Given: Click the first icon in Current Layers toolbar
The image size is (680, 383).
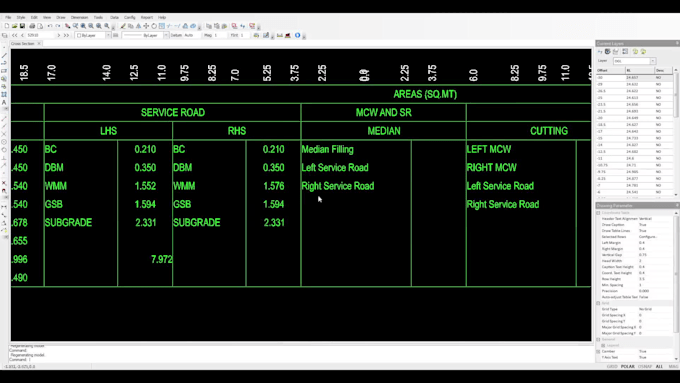Looking at the screenshot, I should click(600, 52).
